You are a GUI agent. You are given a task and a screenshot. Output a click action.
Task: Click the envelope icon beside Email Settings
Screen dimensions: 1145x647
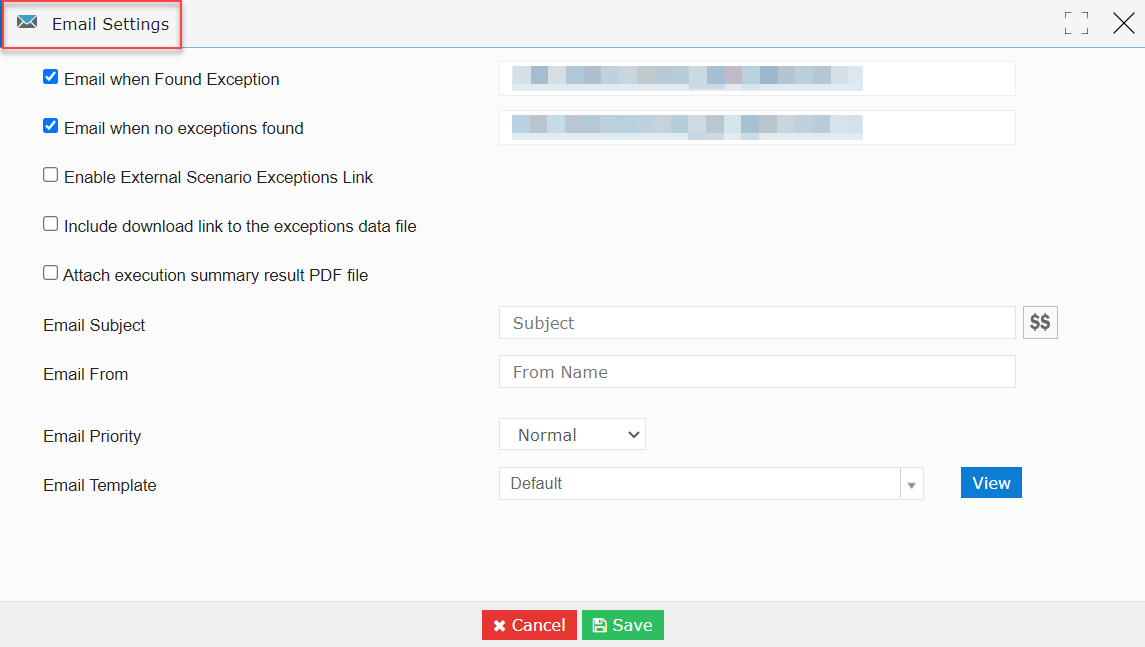tap(27, 22)
